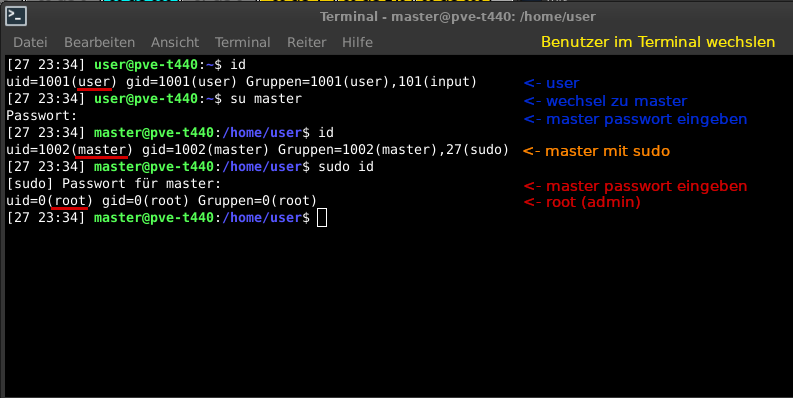Open the Terminal menu
The width and height of the screenshot is (793, 398).
[x=243, y=42]
